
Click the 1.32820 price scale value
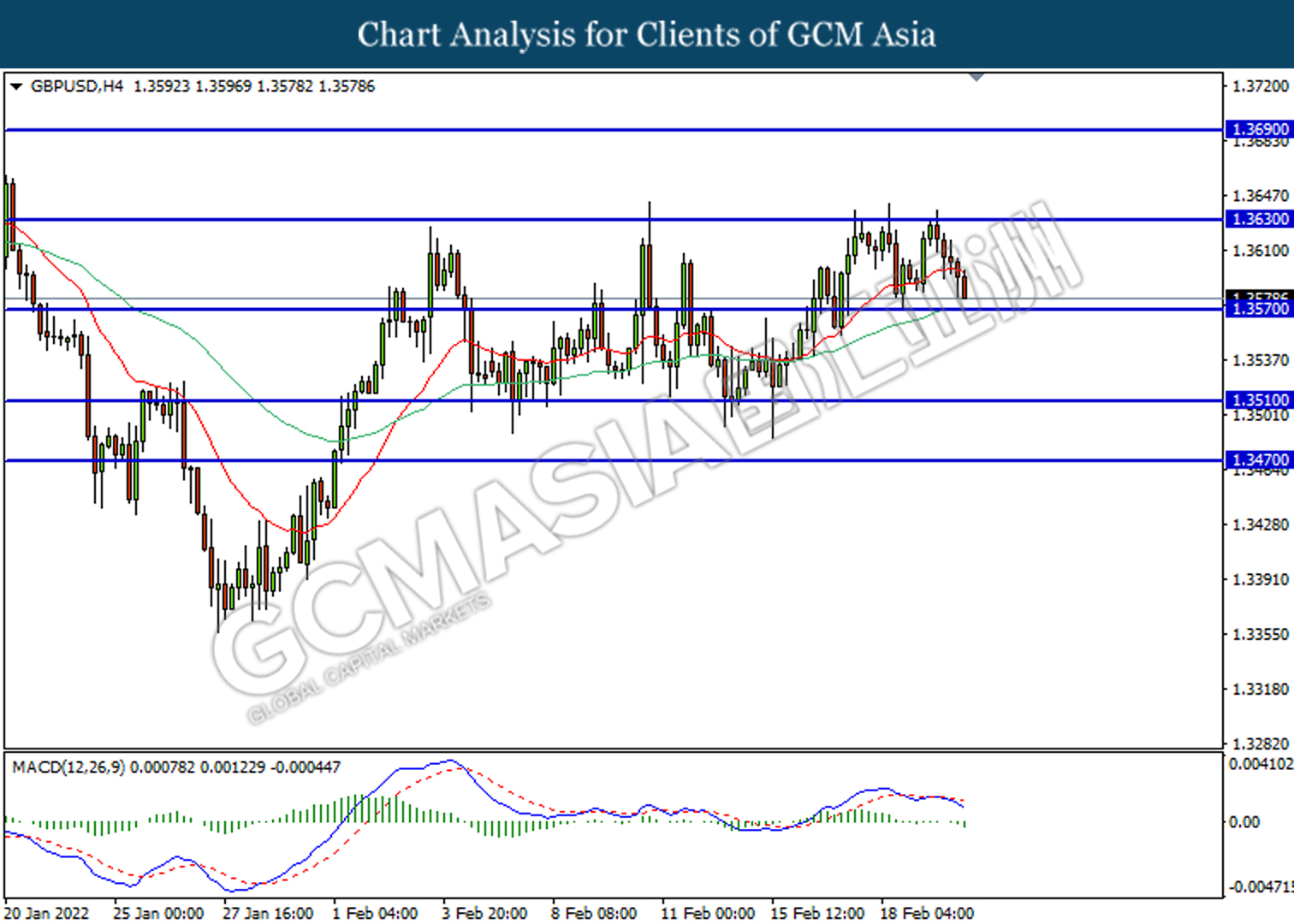(1260, 743)
